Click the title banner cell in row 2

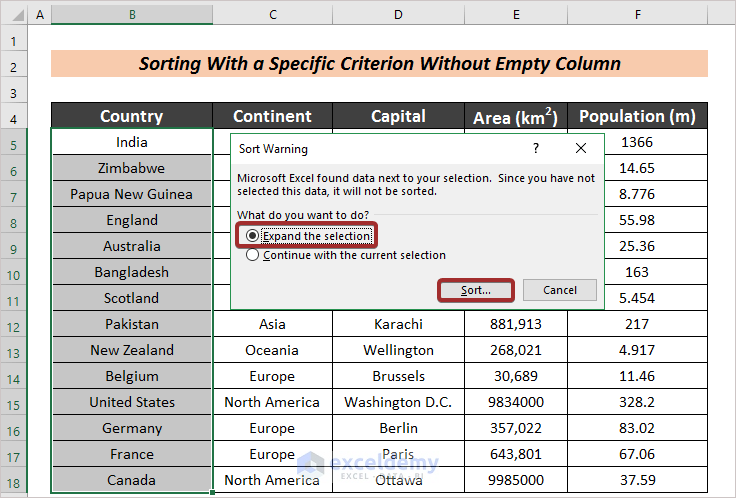379,64
